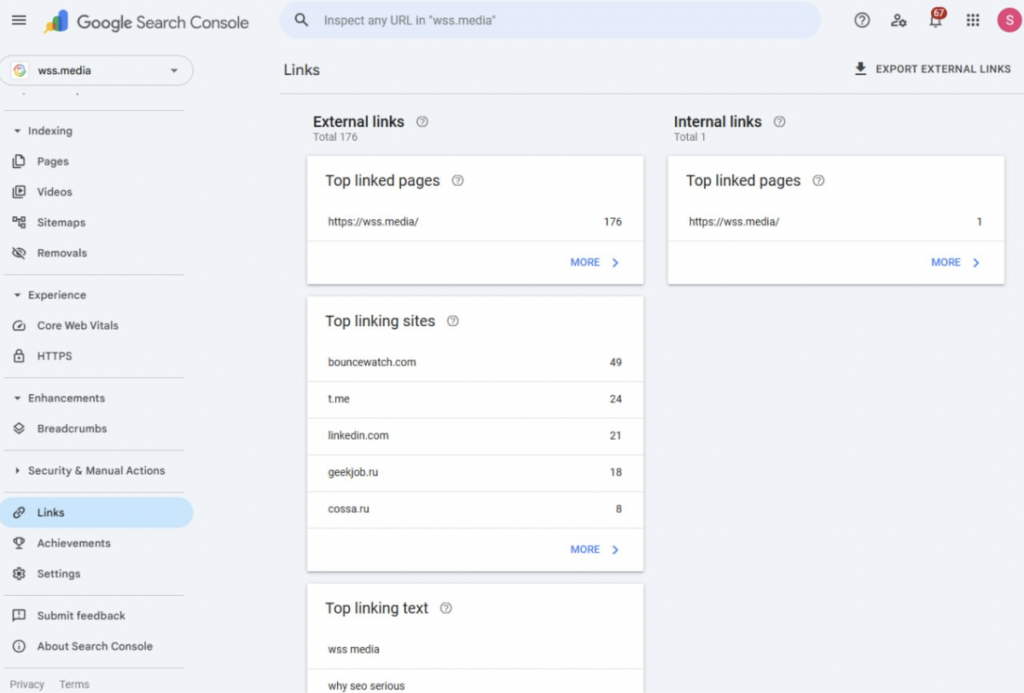
Task: Open the Privacy link
Action: (x=27, y=685)
